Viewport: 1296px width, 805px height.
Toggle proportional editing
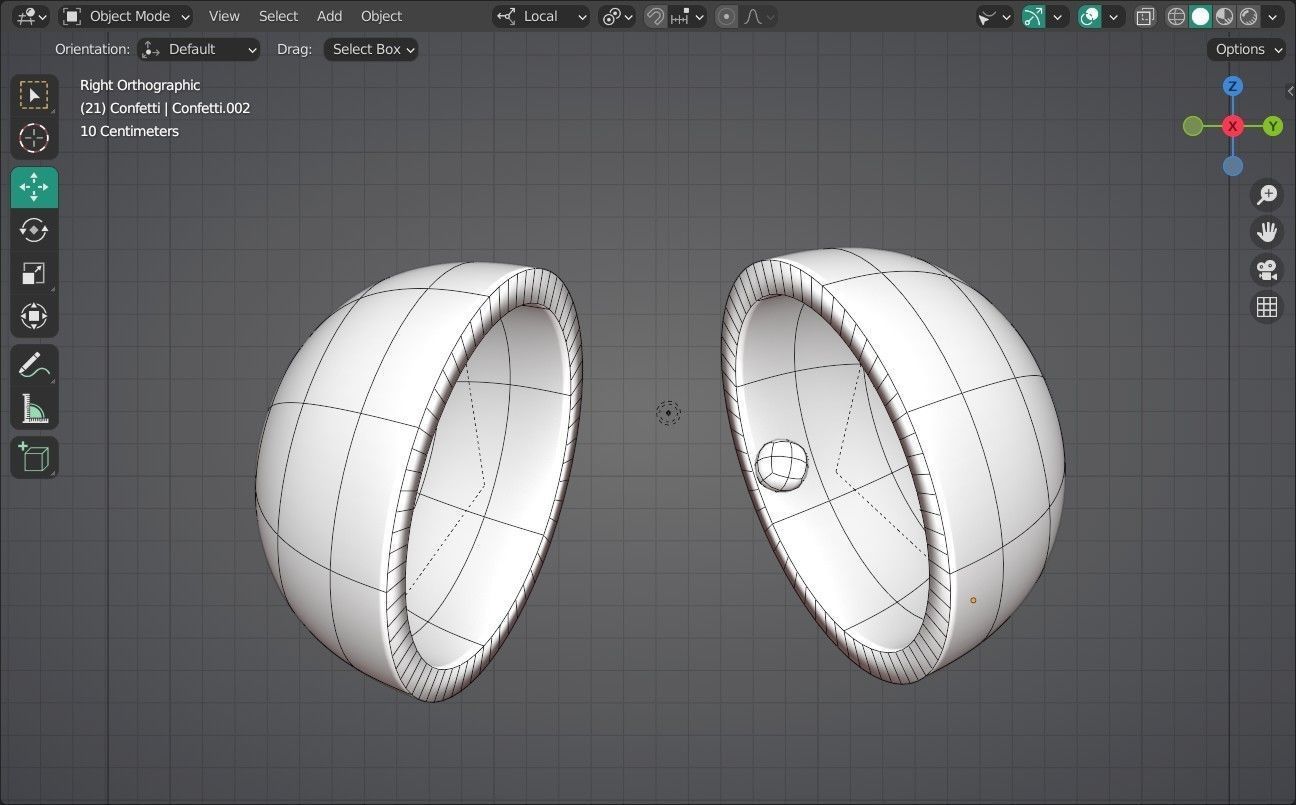pos(727,16)
